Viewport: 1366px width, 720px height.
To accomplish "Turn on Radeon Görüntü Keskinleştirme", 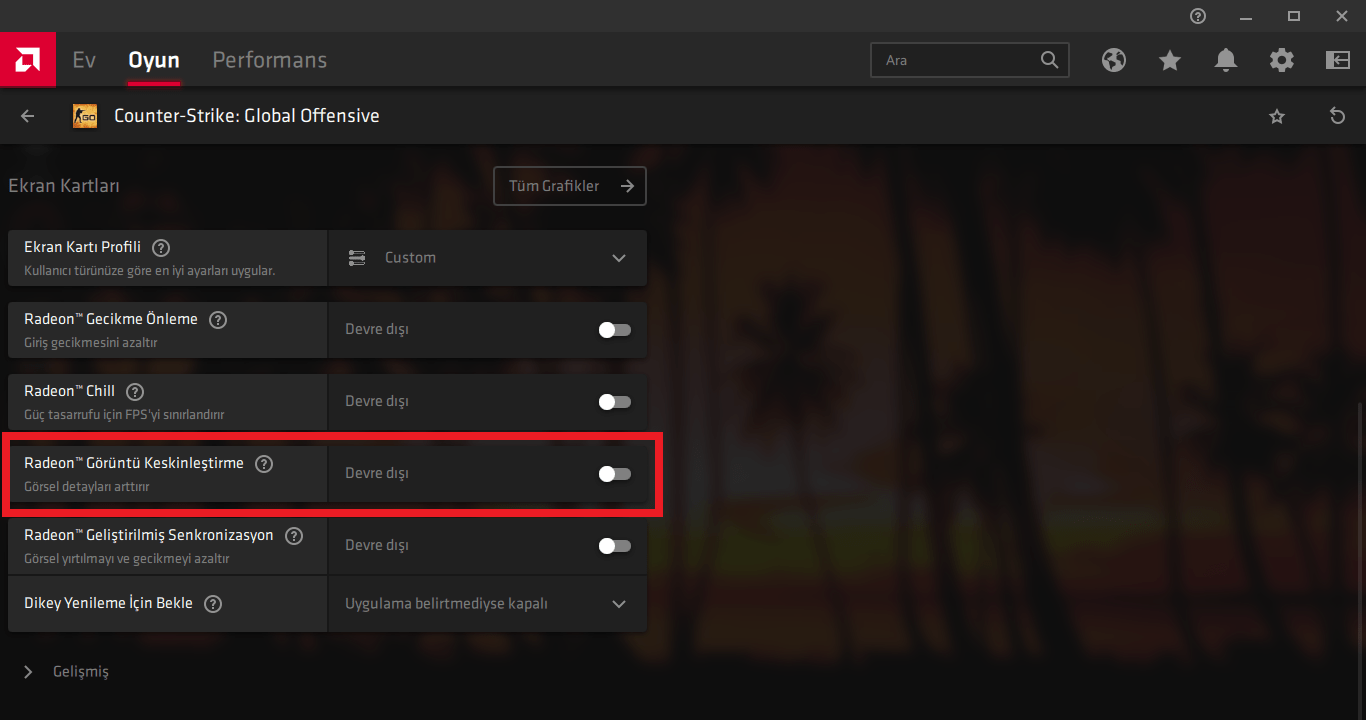I will click(x=614, y=474).
